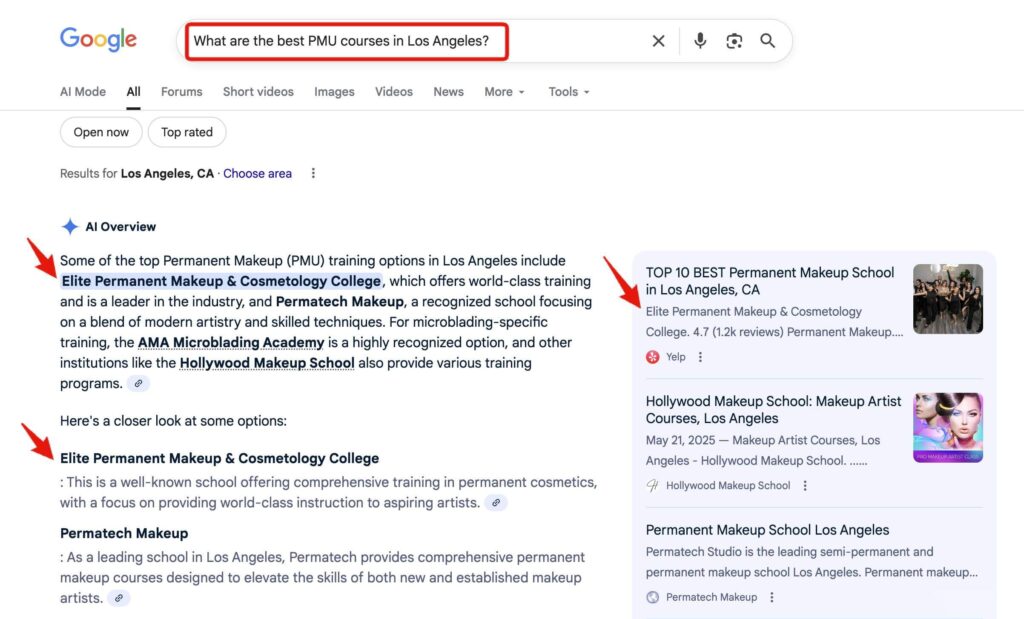Clear the search query with the X icon
Image resolution: width=1024 pixels, height=619 pixels.
click(x=658, y=41)
